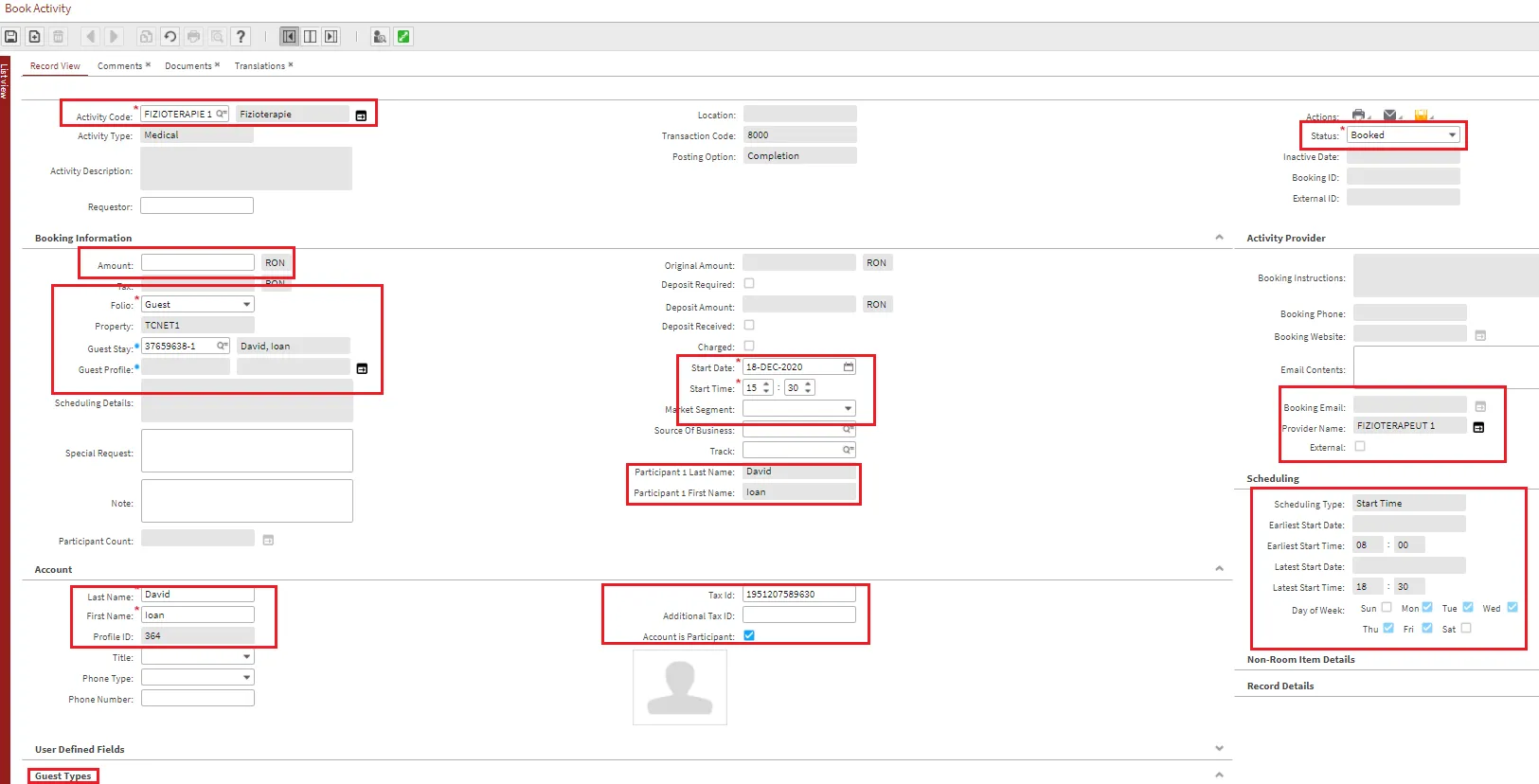Create a new record from the toolbar
1539x784 pixels.
(x=34, y=37)
